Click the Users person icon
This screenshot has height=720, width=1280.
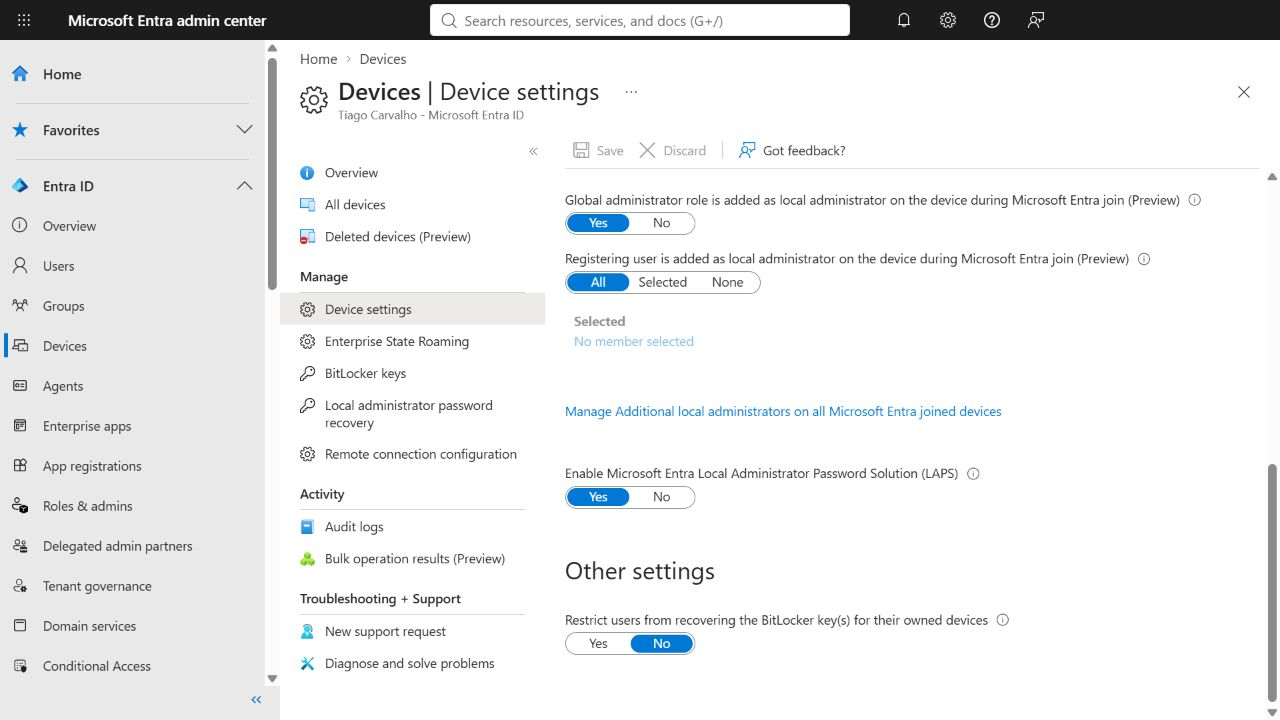[20, 266]
